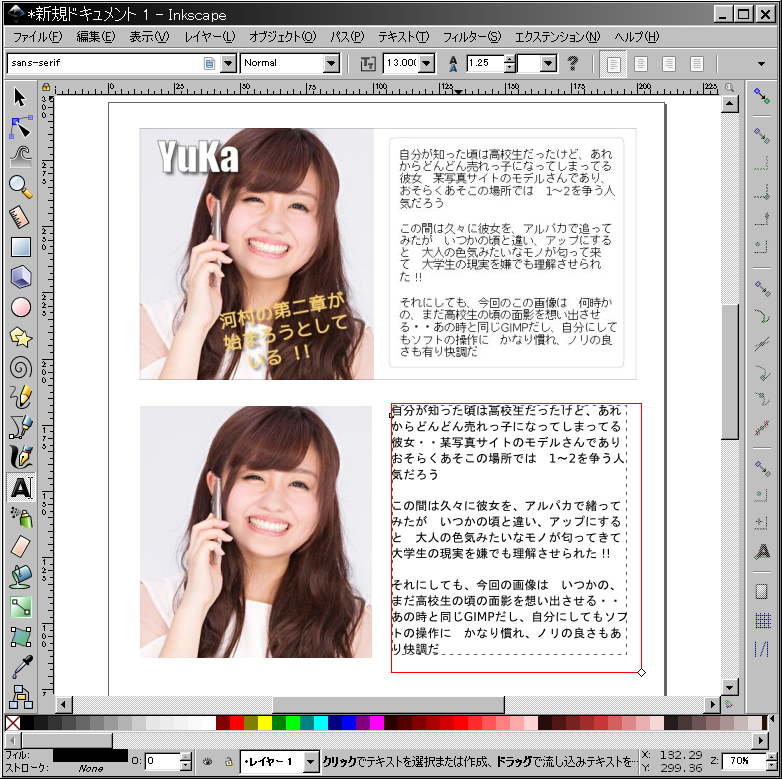The width and height of the screenshot is (782, 779).
Task: Open the 編集(E) menu
Action: [x=96, y=37]
